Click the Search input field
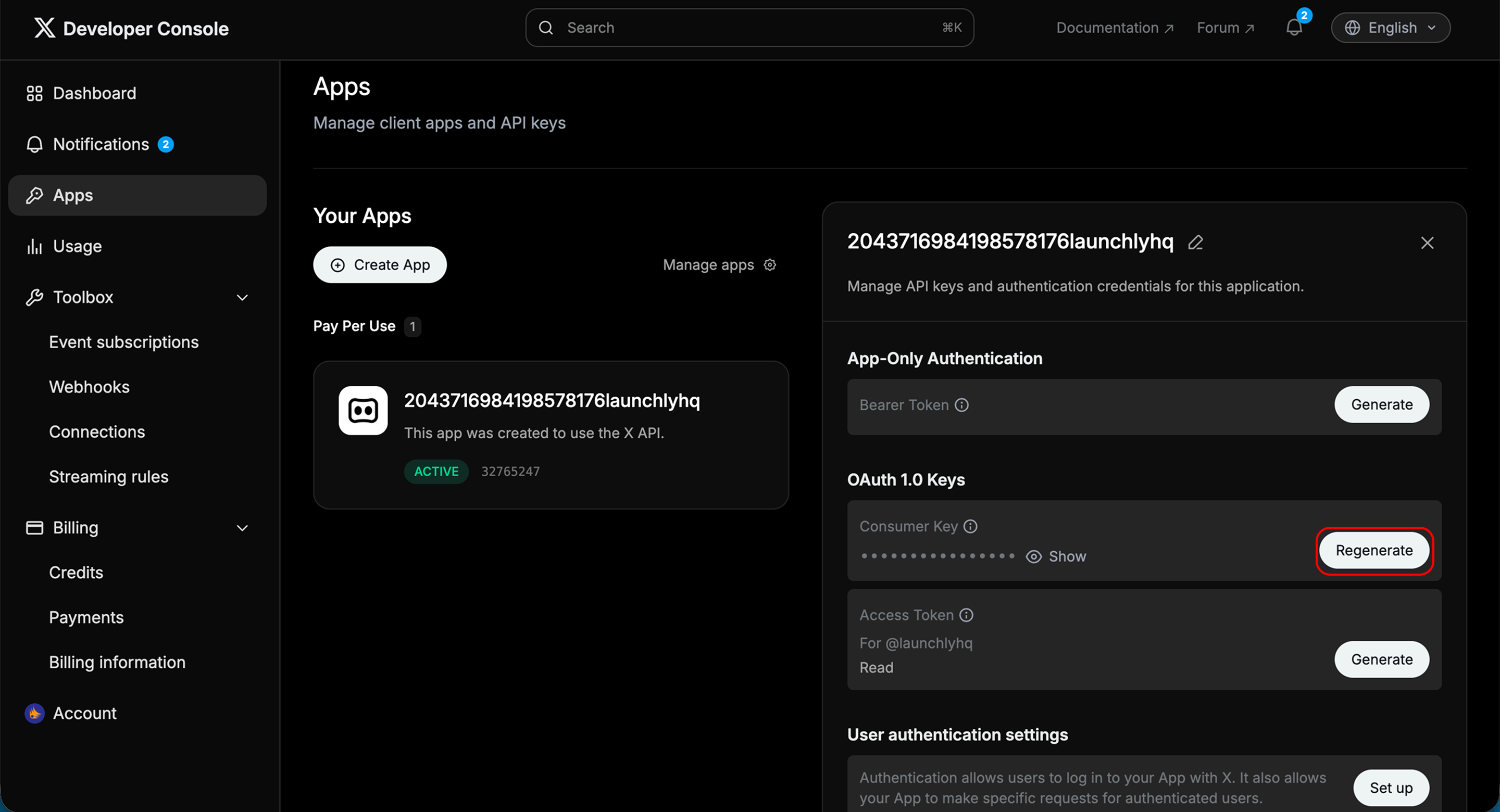The width and height of the screenshot is (1500, 812). point(749,28)
